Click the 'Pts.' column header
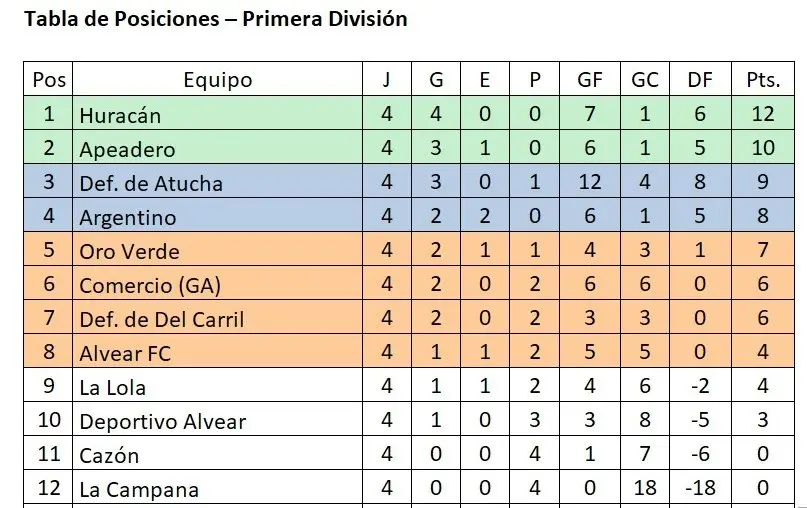 [x=762, y=80]
